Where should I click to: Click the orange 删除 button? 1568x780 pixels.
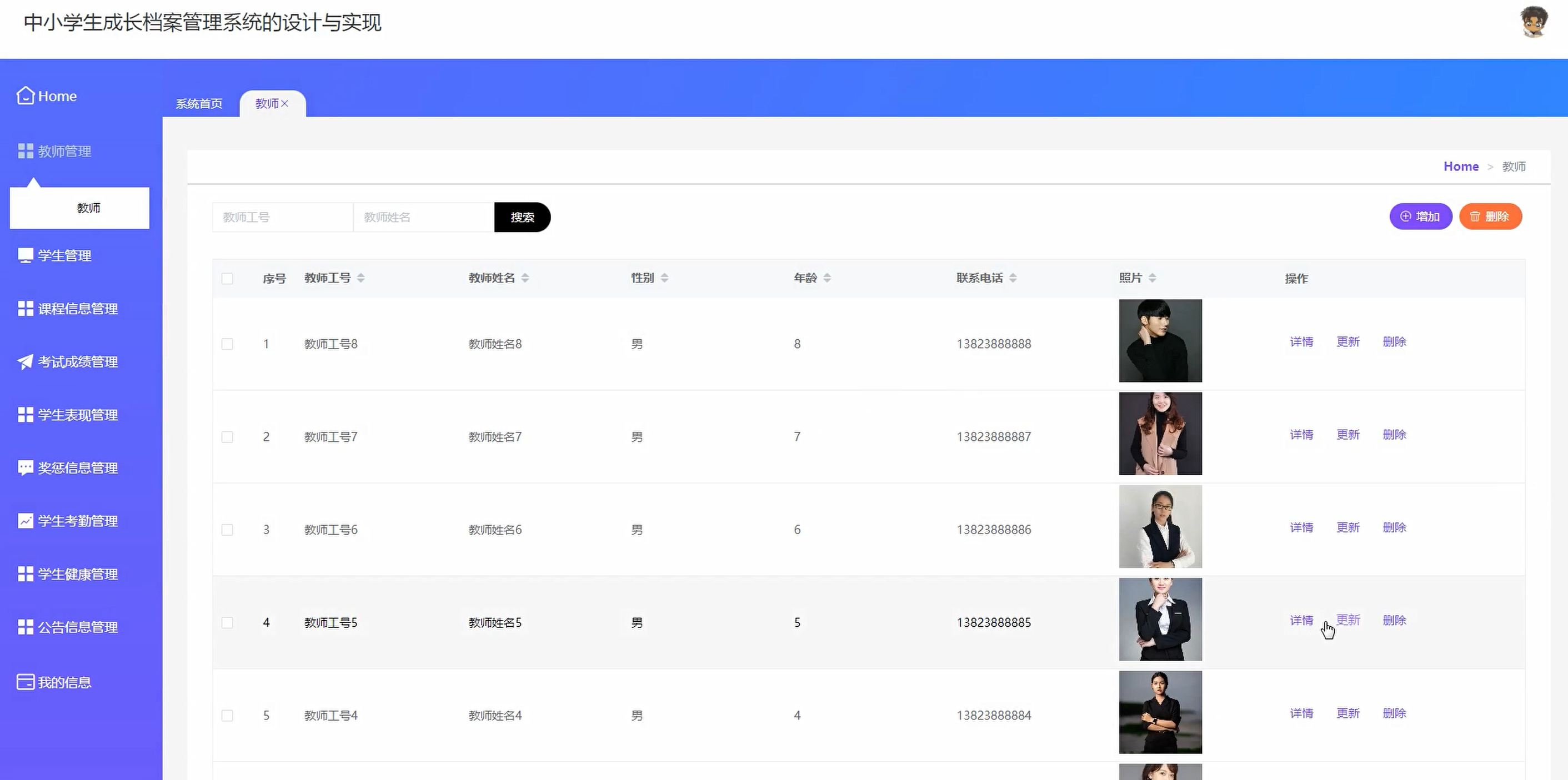click(1491, 217)
